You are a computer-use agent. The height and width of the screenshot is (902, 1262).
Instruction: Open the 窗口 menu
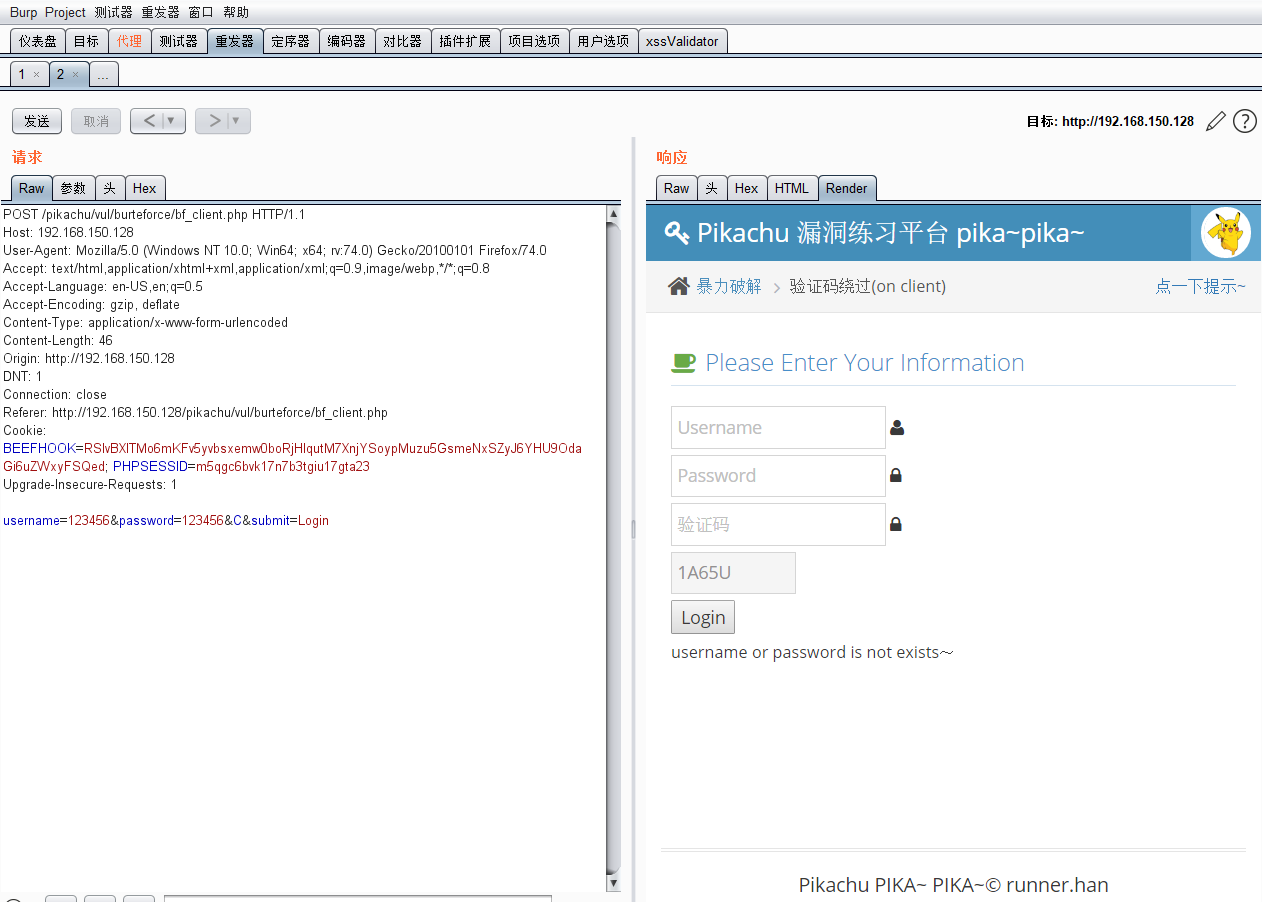point(201,12)
